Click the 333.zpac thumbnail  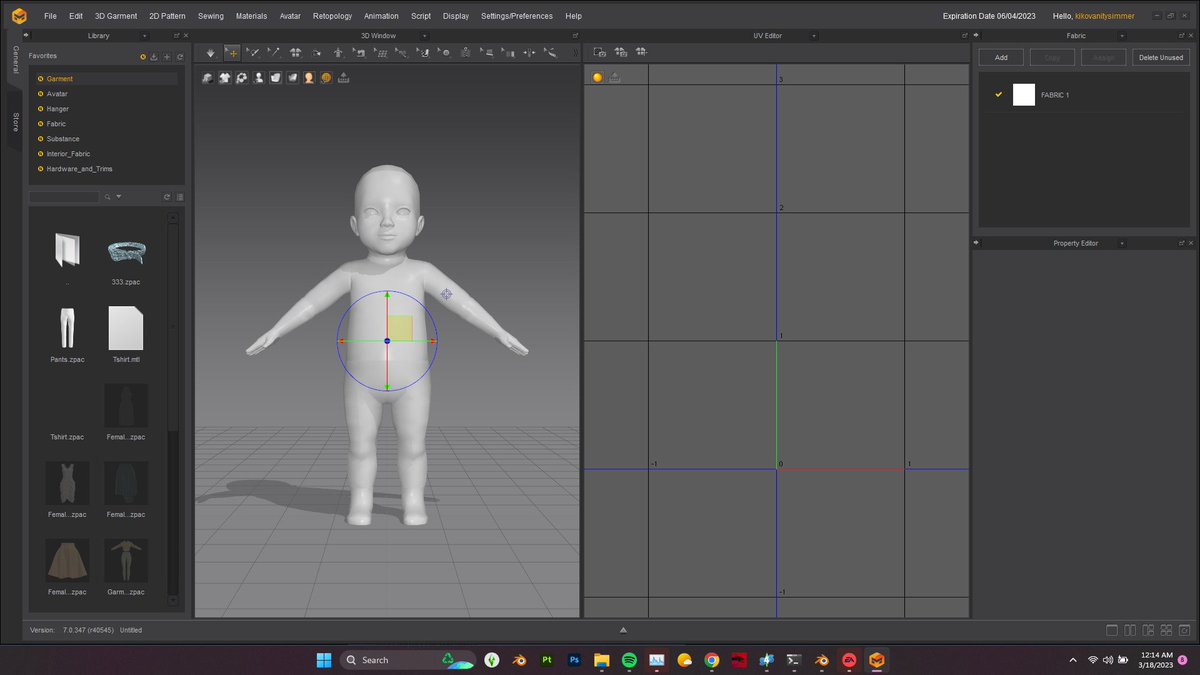pyautogui.click(x=126, y=250)
